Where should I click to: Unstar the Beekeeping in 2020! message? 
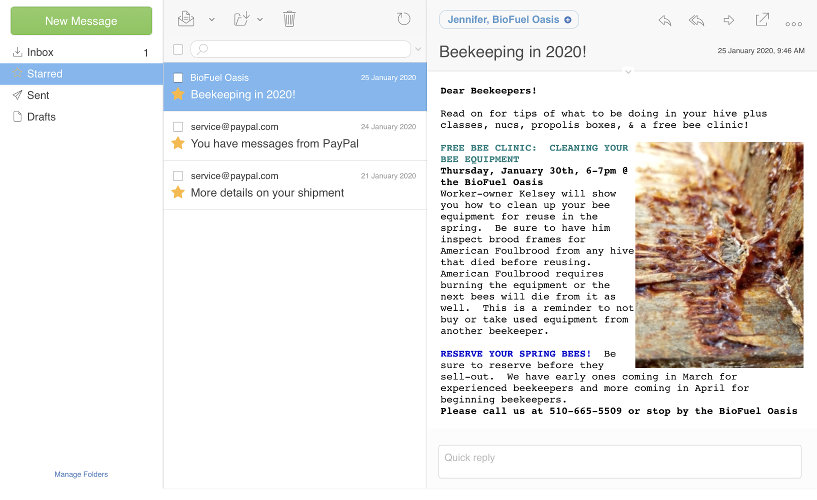coord(178,95)
